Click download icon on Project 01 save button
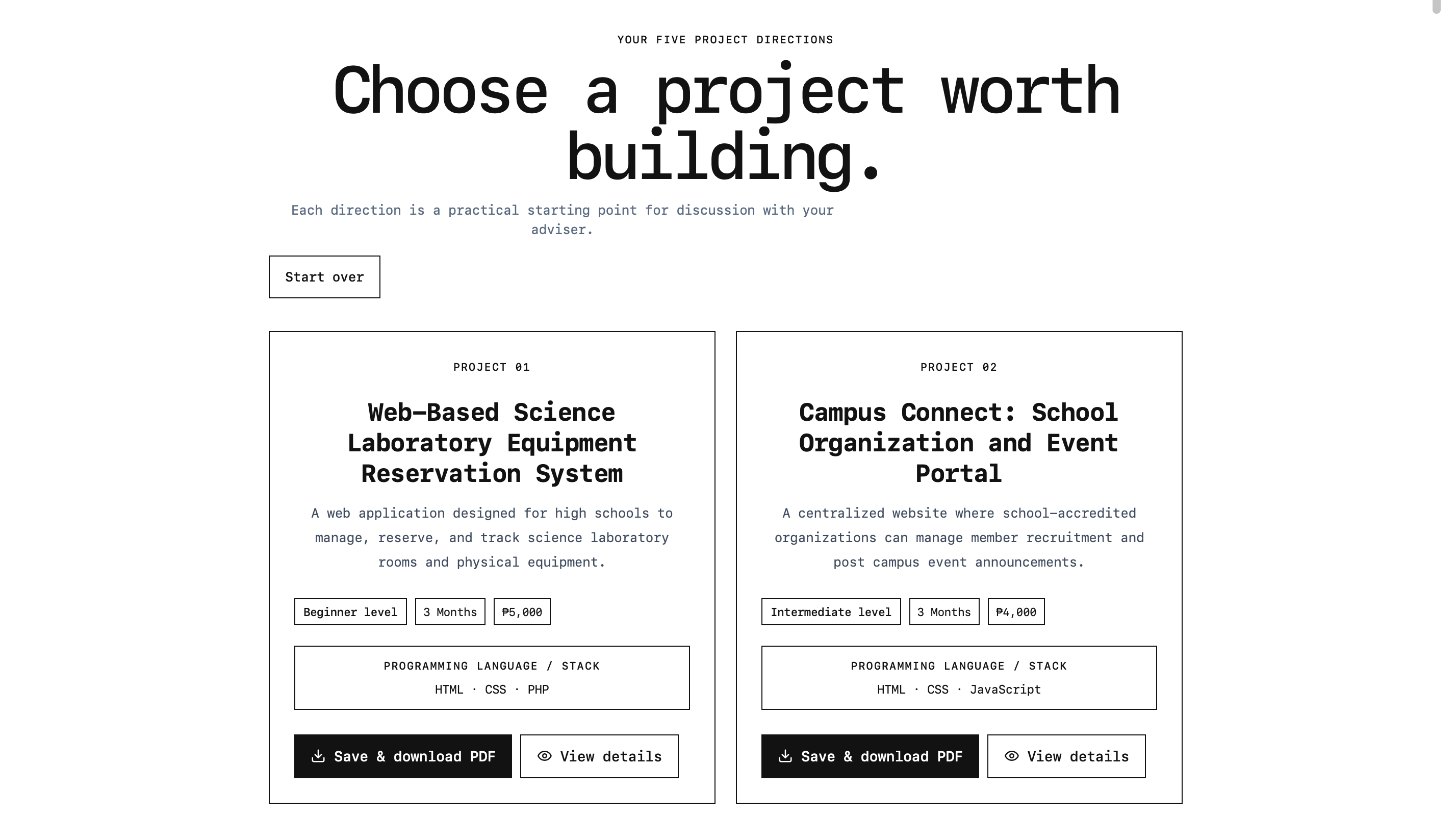 (x=318, y=756)
